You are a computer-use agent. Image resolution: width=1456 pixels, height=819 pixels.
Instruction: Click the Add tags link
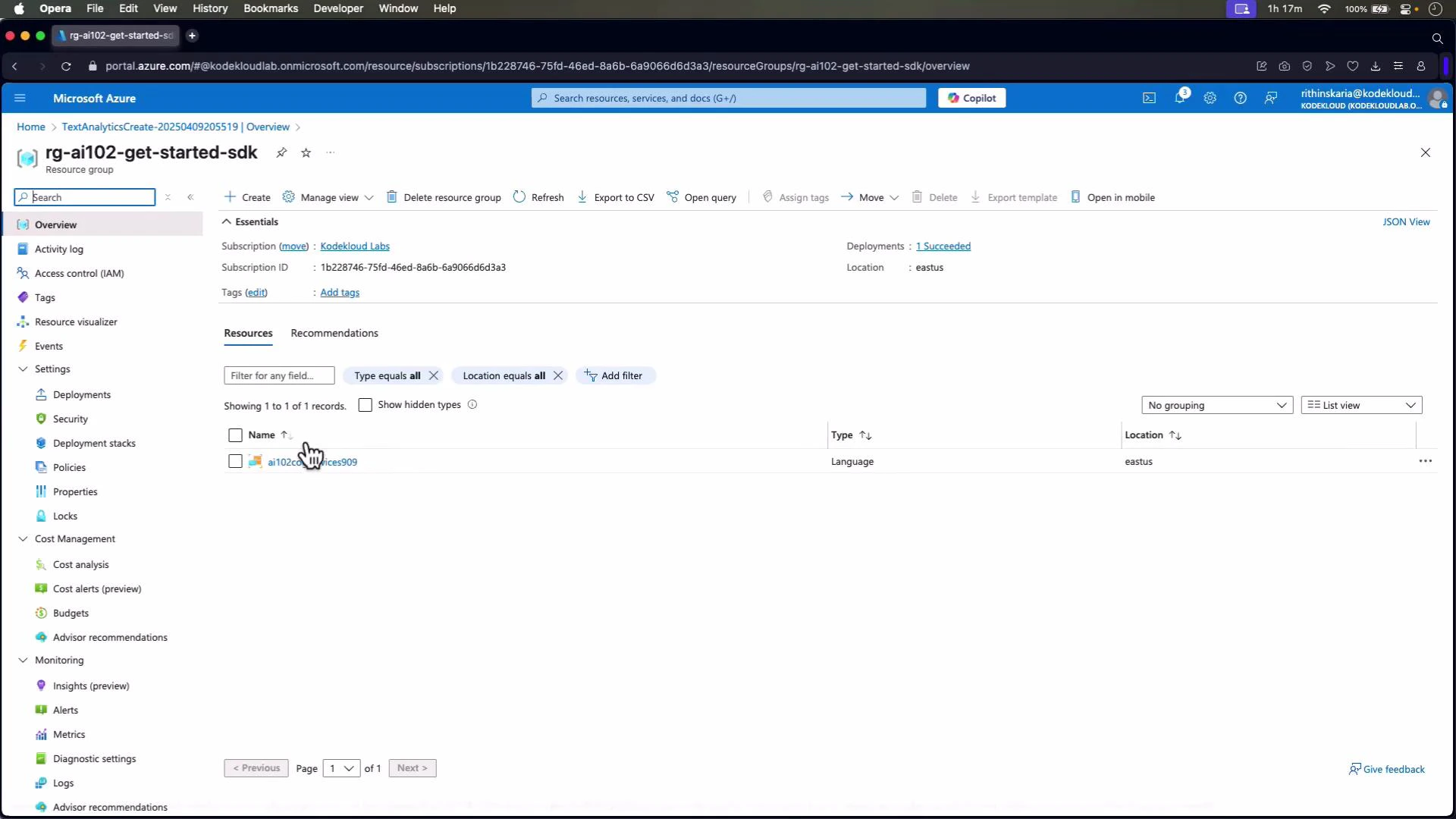point(340,292)
